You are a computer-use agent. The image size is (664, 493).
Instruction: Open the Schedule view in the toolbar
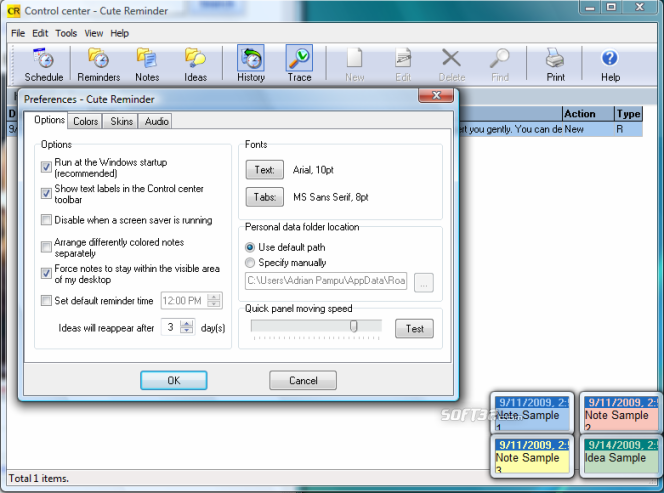(x=44, y=64)
